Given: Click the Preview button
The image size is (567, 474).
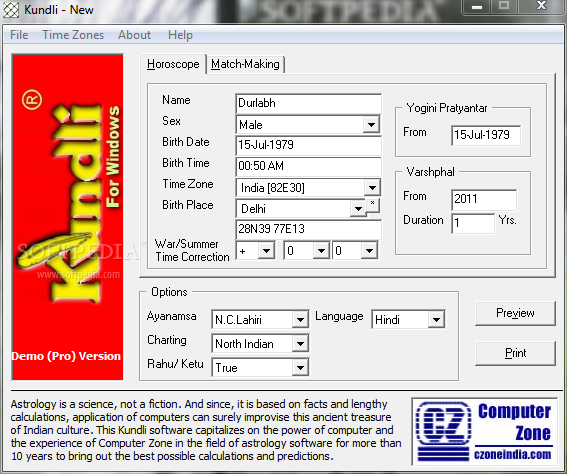Looking at the screenshot, I should [x=515, y=313].
